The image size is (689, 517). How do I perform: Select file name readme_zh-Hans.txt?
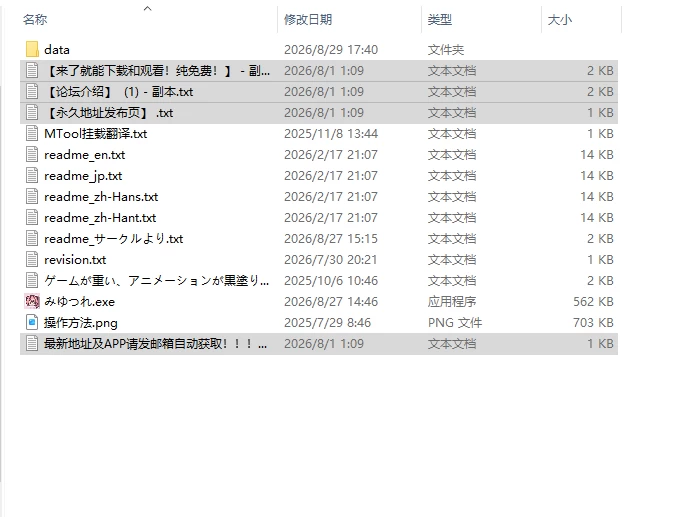tap(101, 197)
